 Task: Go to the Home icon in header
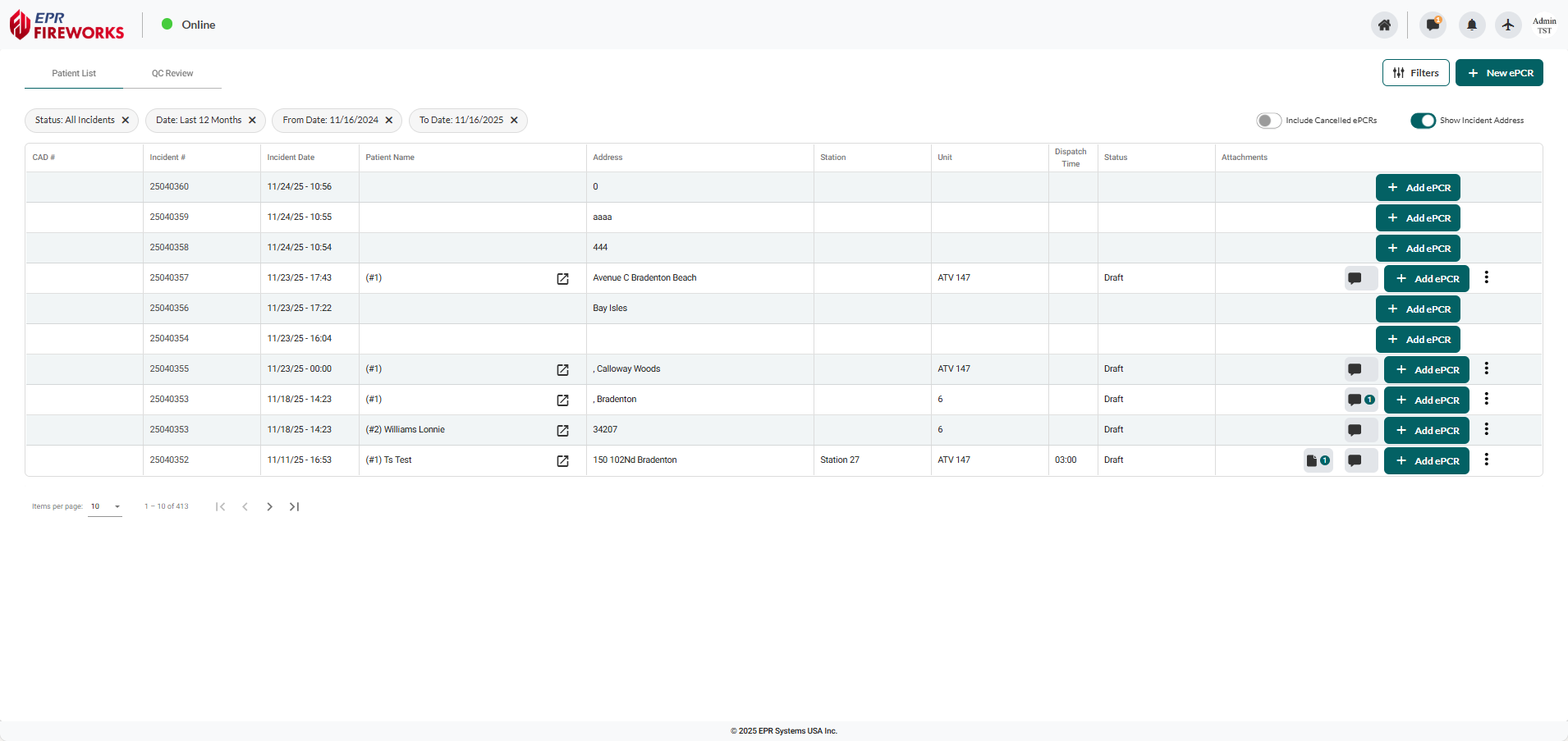[1384, 25]
